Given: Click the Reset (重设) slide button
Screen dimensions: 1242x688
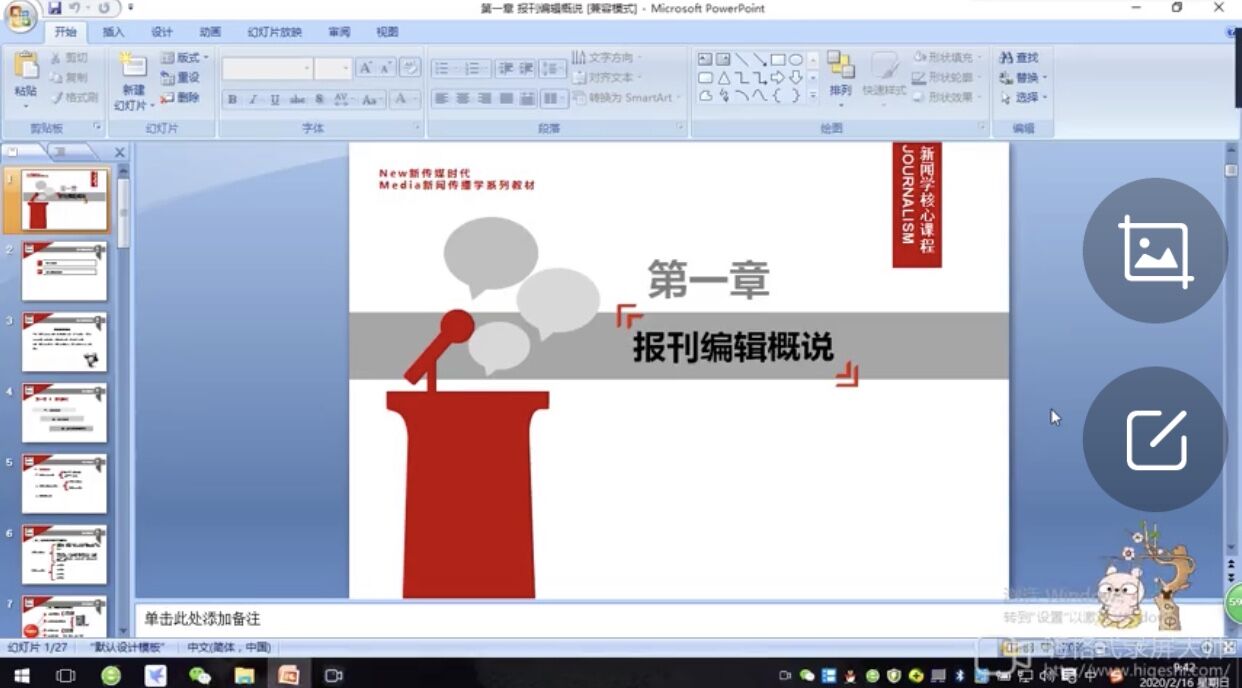Looking at the screenshot, I should [181, 78].
